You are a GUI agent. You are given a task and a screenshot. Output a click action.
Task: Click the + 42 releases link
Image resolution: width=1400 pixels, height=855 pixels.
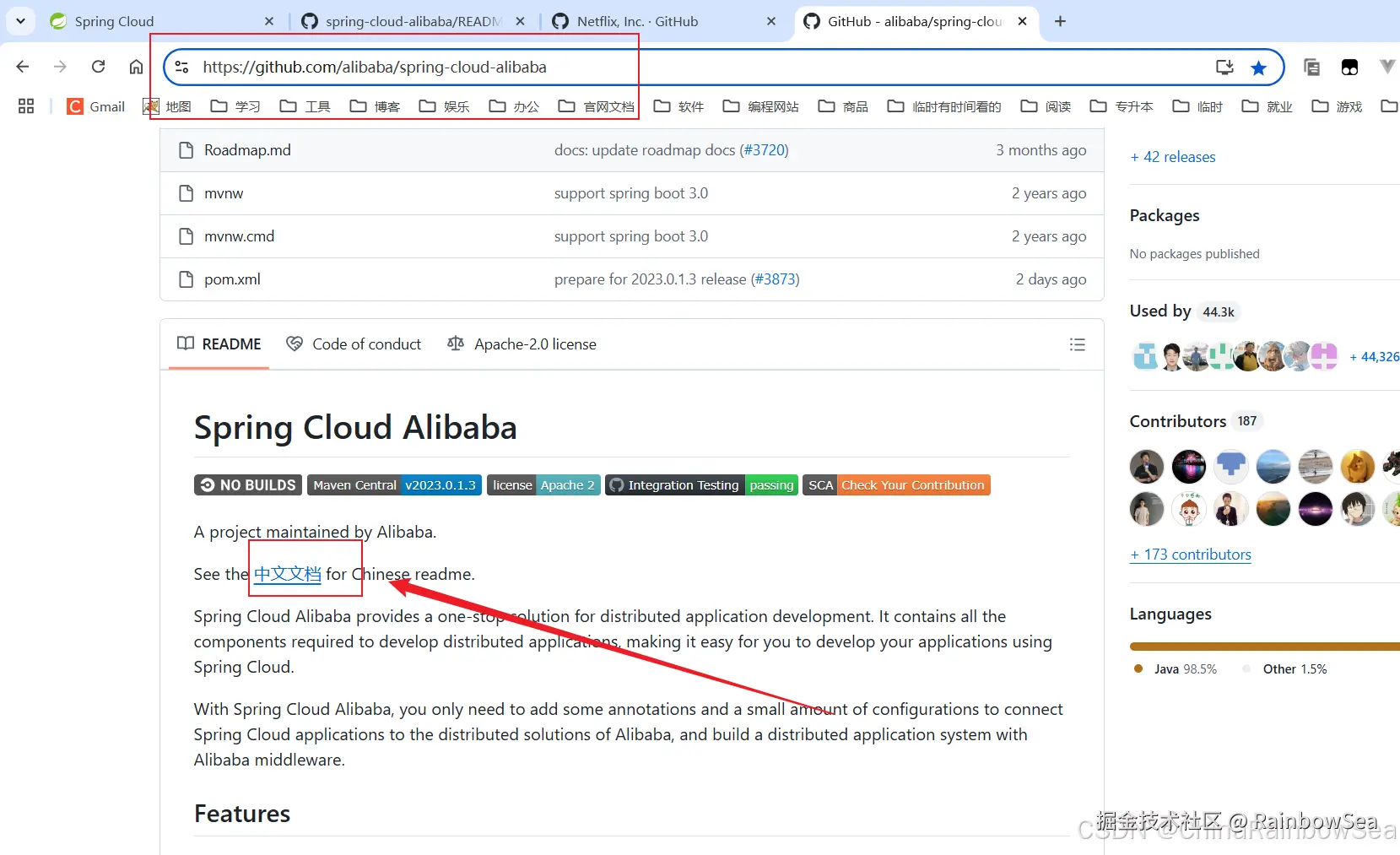[1173, 157]
